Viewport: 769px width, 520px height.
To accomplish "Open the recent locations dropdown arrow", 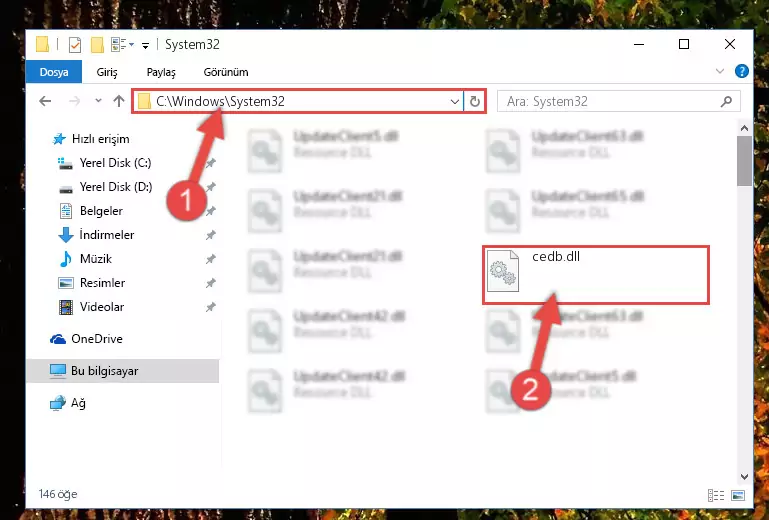I will click(x=99, y=101).
